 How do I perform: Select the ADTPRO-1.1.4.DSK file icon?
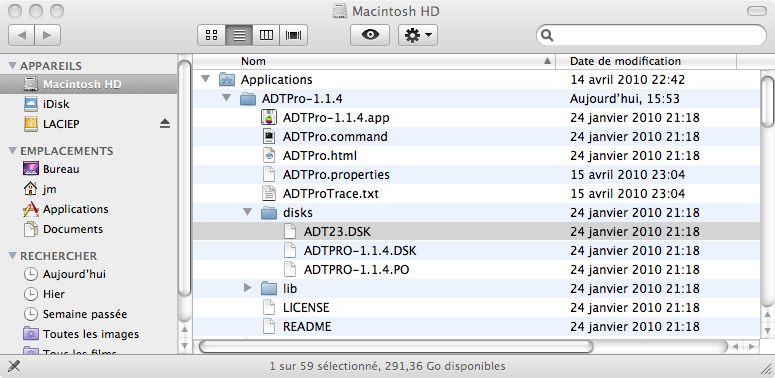290,251
